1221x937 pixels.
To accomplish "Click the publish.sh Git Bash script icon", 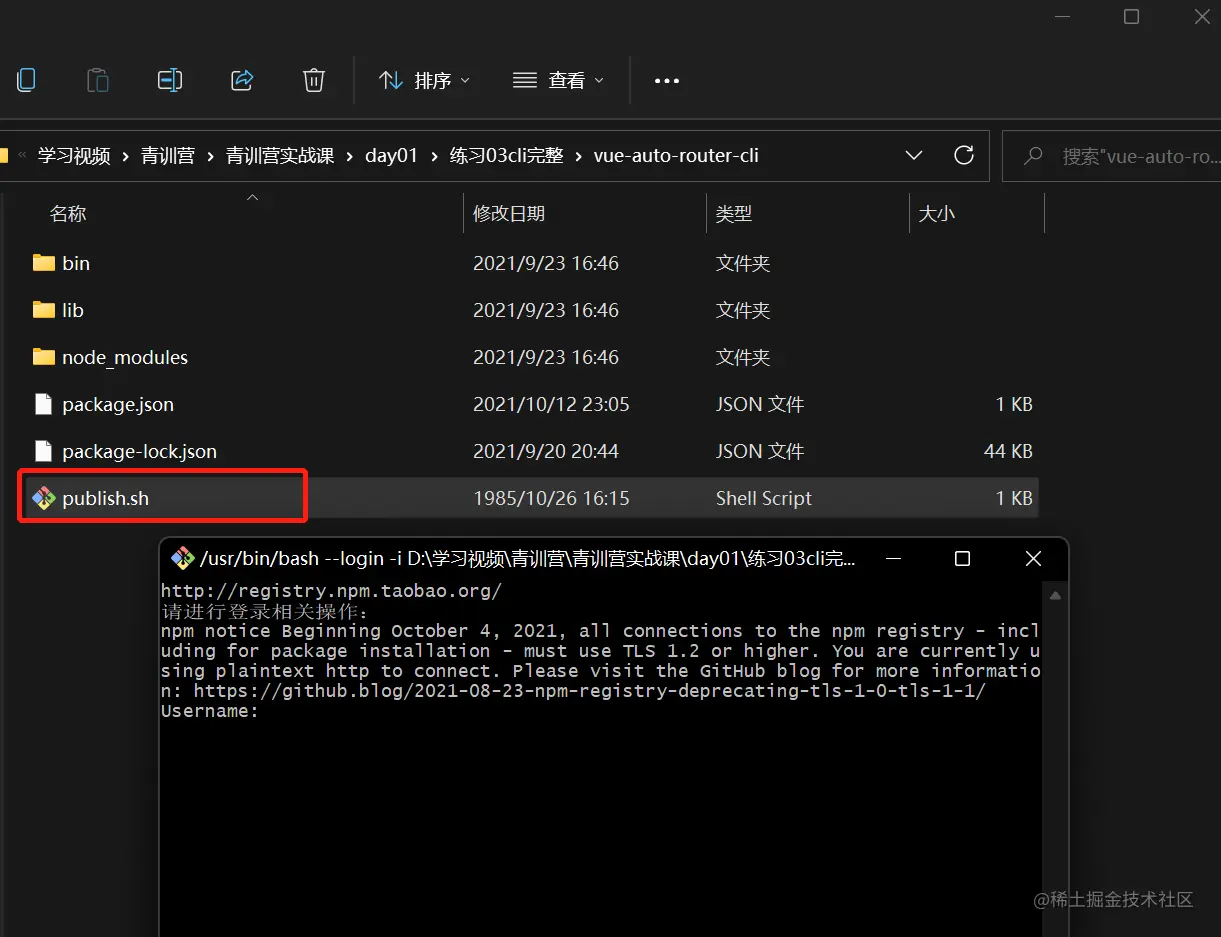I will click(x=43, y=498).
